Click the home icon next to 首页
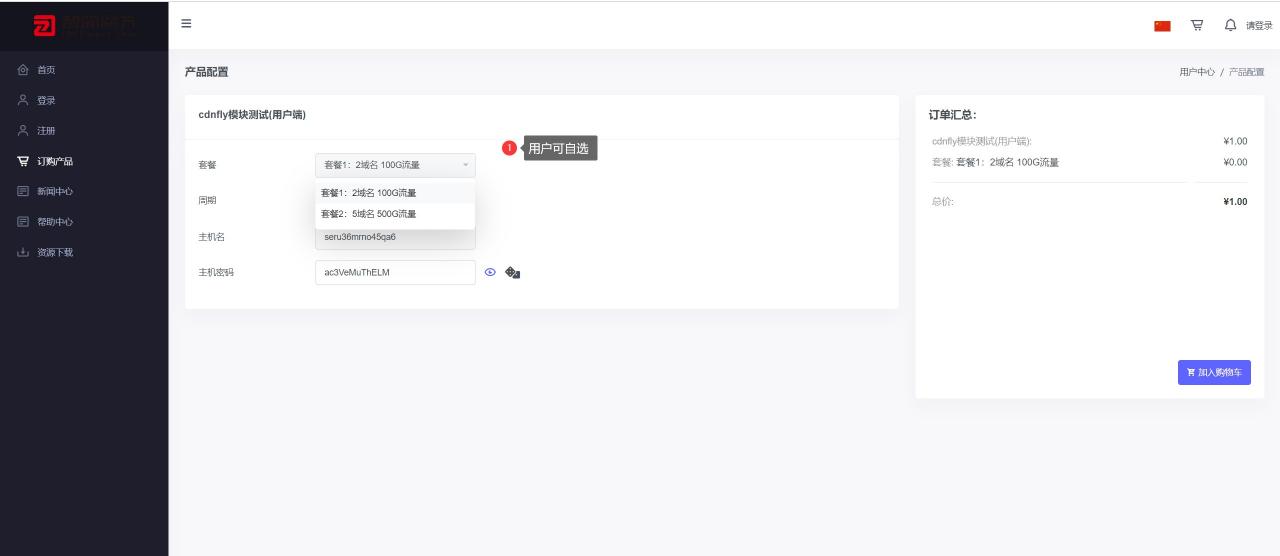The image size is (1280, 556). (23, 70)
